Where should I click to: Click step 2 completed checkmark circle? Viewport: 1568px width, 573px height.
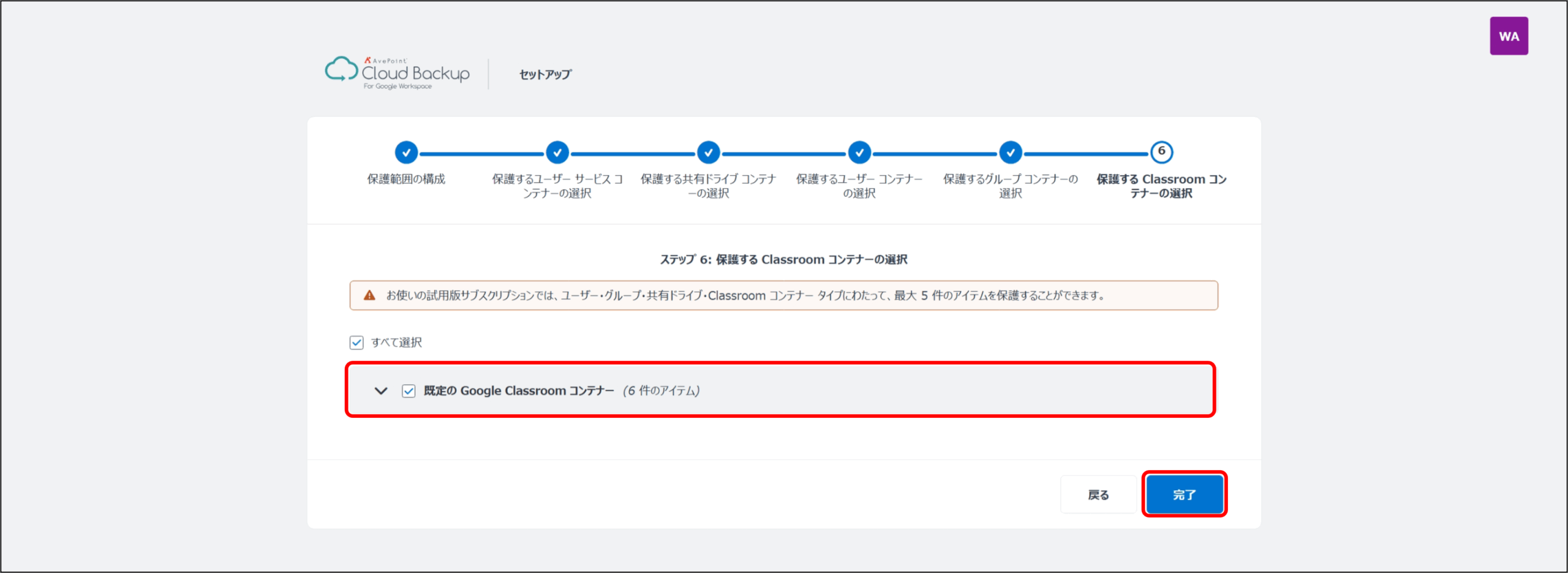(557, 153)
